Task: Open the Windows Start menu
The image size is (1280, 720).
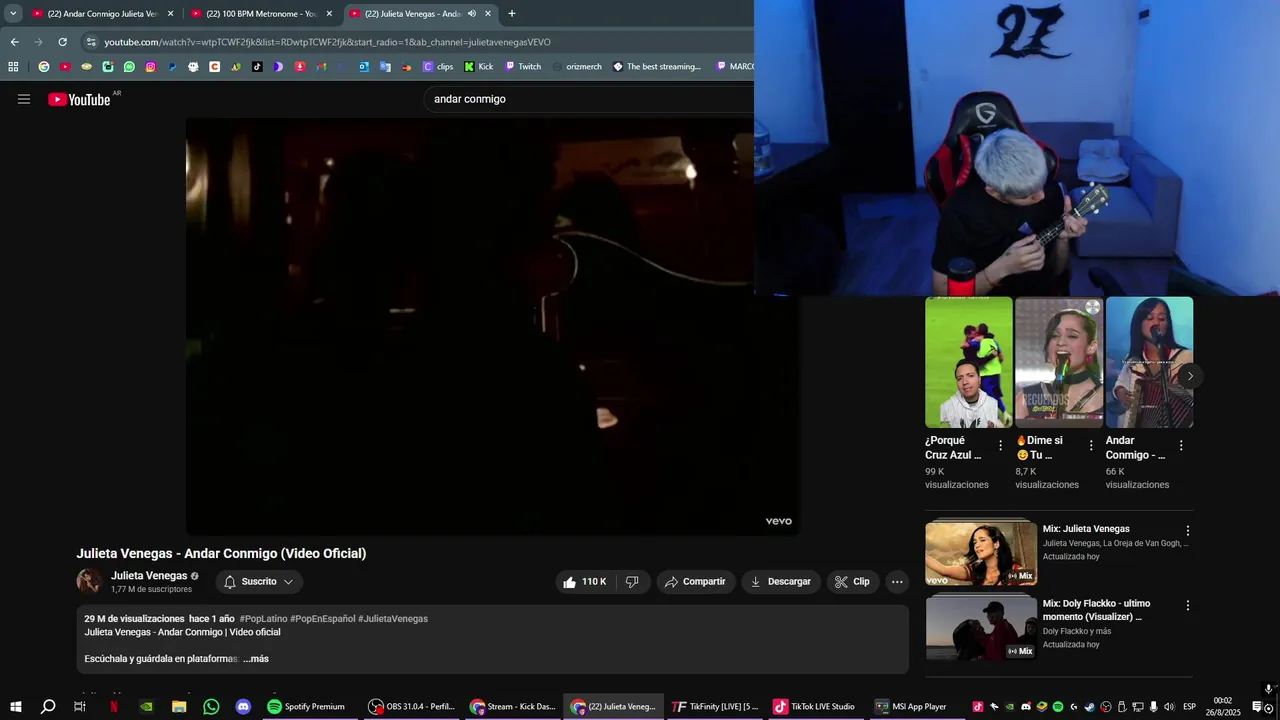Action: click(x=15, y=707)
